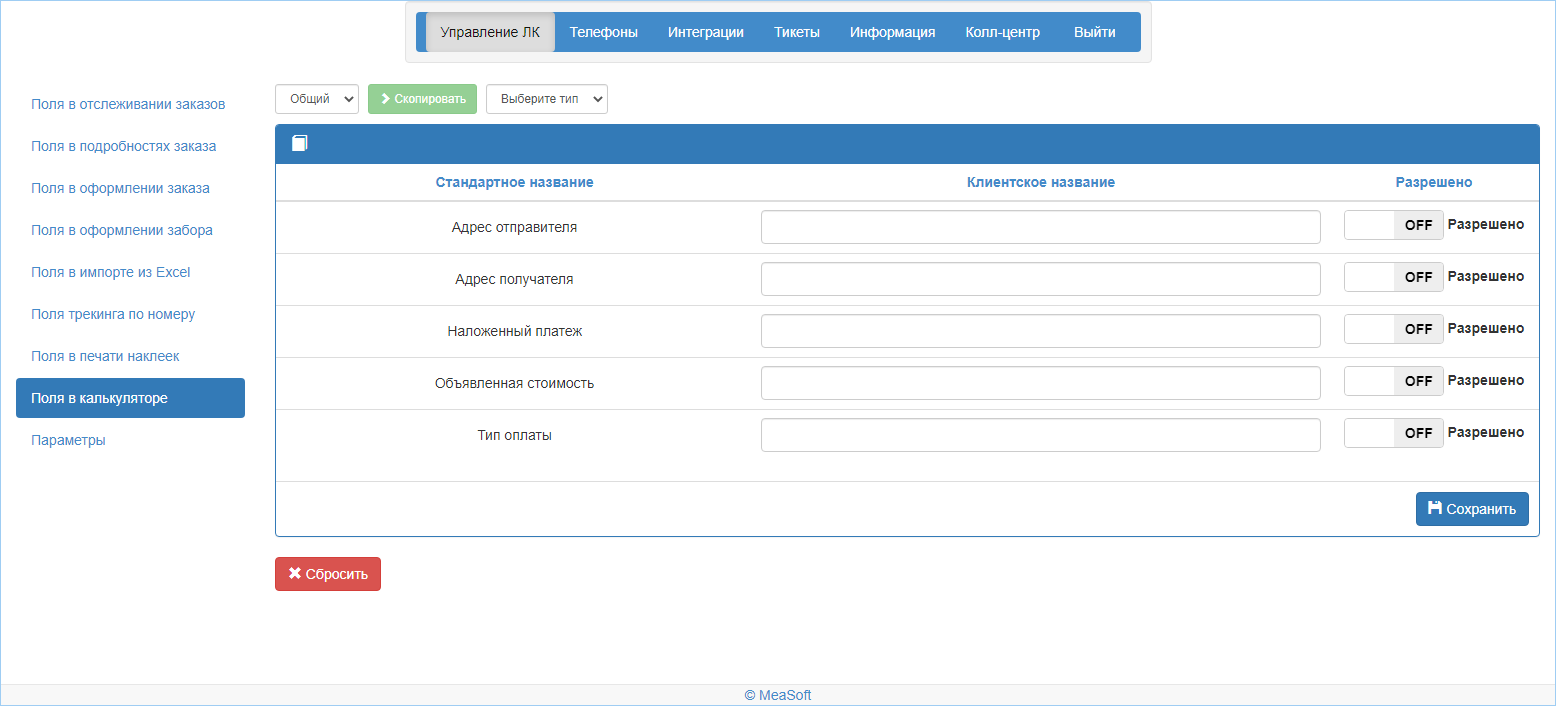This screenshot has height=706, width=1556.
Task: Toggle Разрешено switch for Адрес получателя
Action: pos(1394,277)
